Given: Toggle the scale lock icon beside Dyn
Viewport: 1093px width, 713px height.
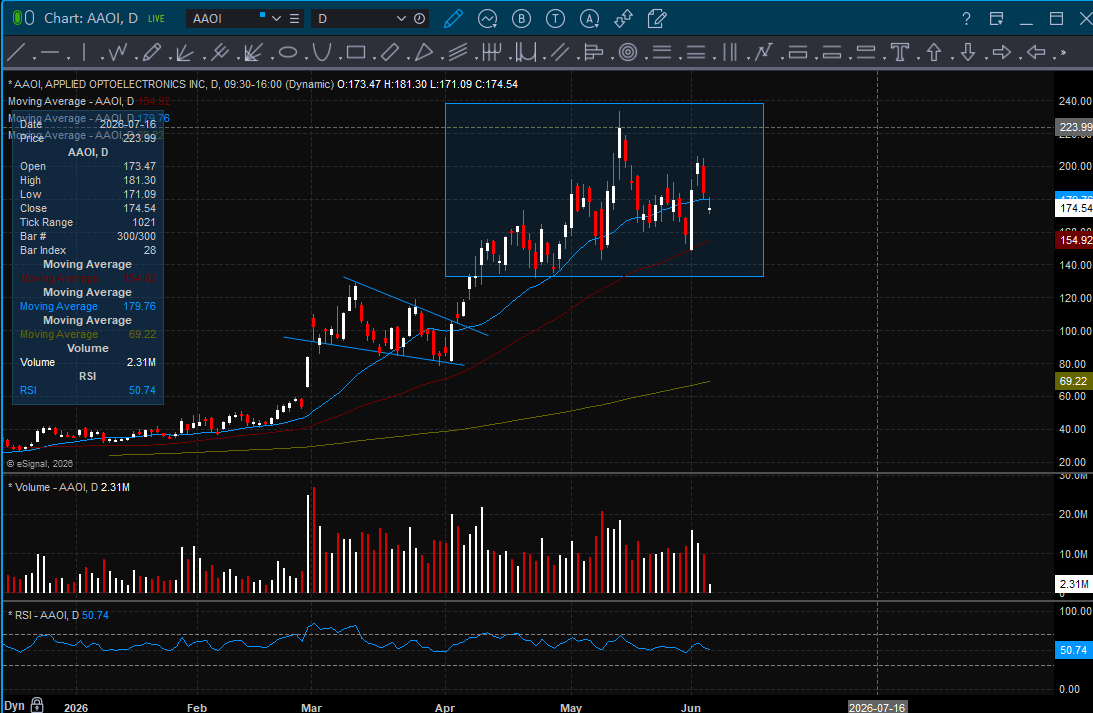Looking at the screenshot, I should (37, 705).
